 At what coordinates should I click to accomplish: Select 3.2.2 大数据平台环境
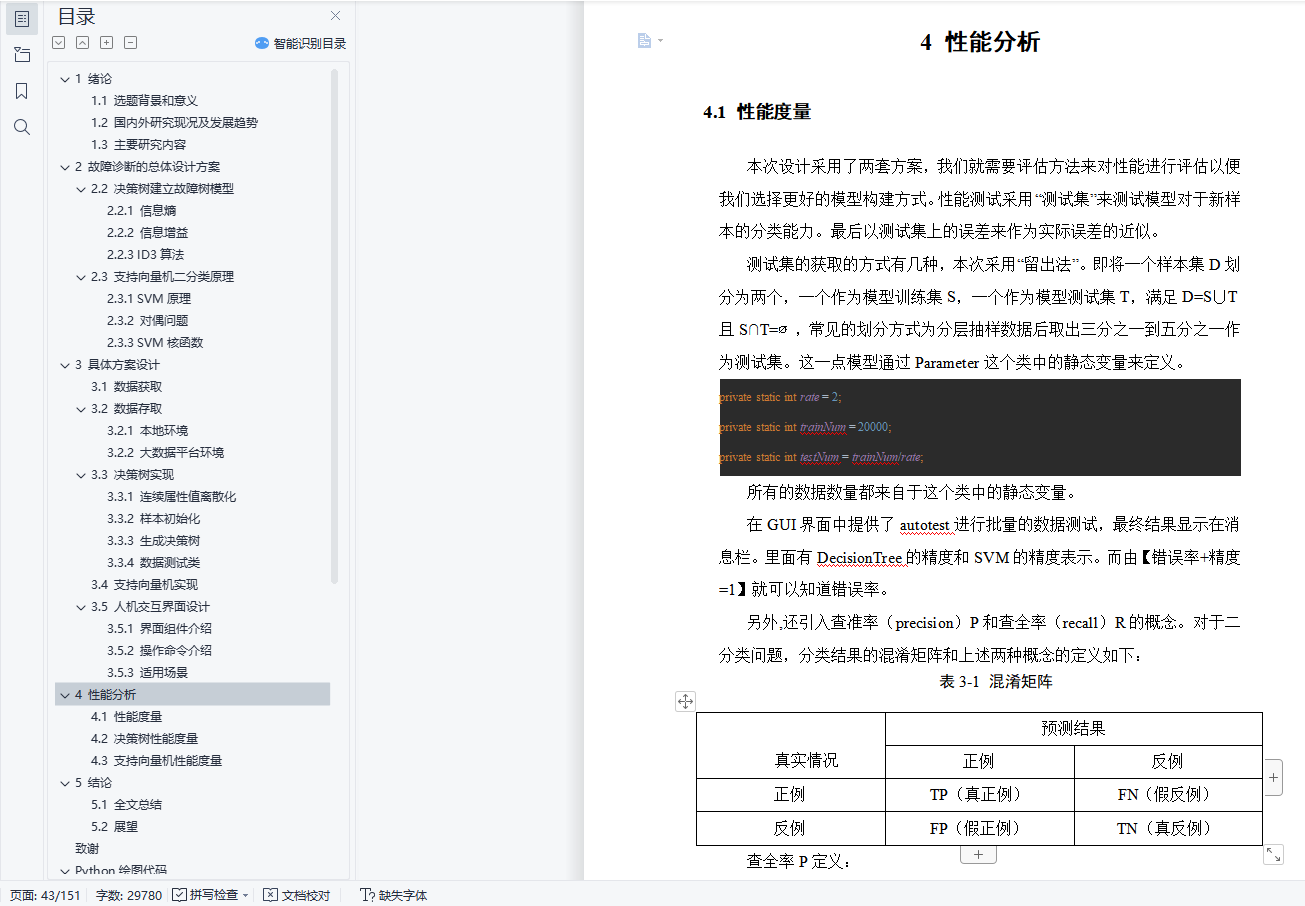[166, 453]
